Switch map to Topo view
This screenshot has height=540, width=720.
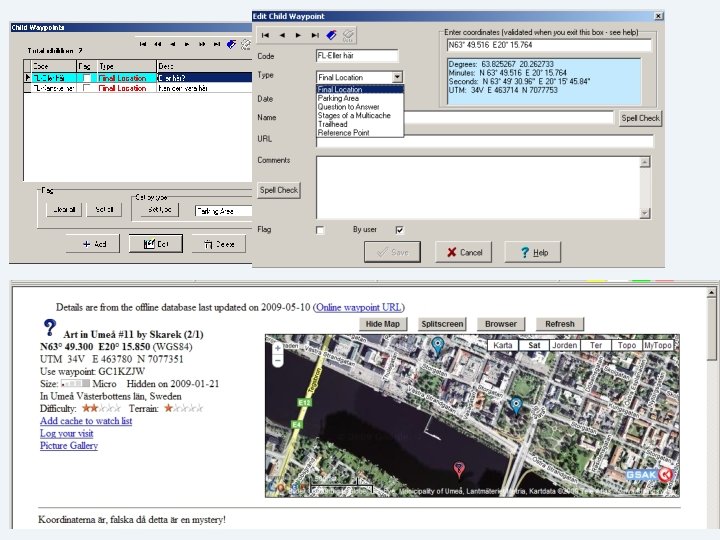627,345
